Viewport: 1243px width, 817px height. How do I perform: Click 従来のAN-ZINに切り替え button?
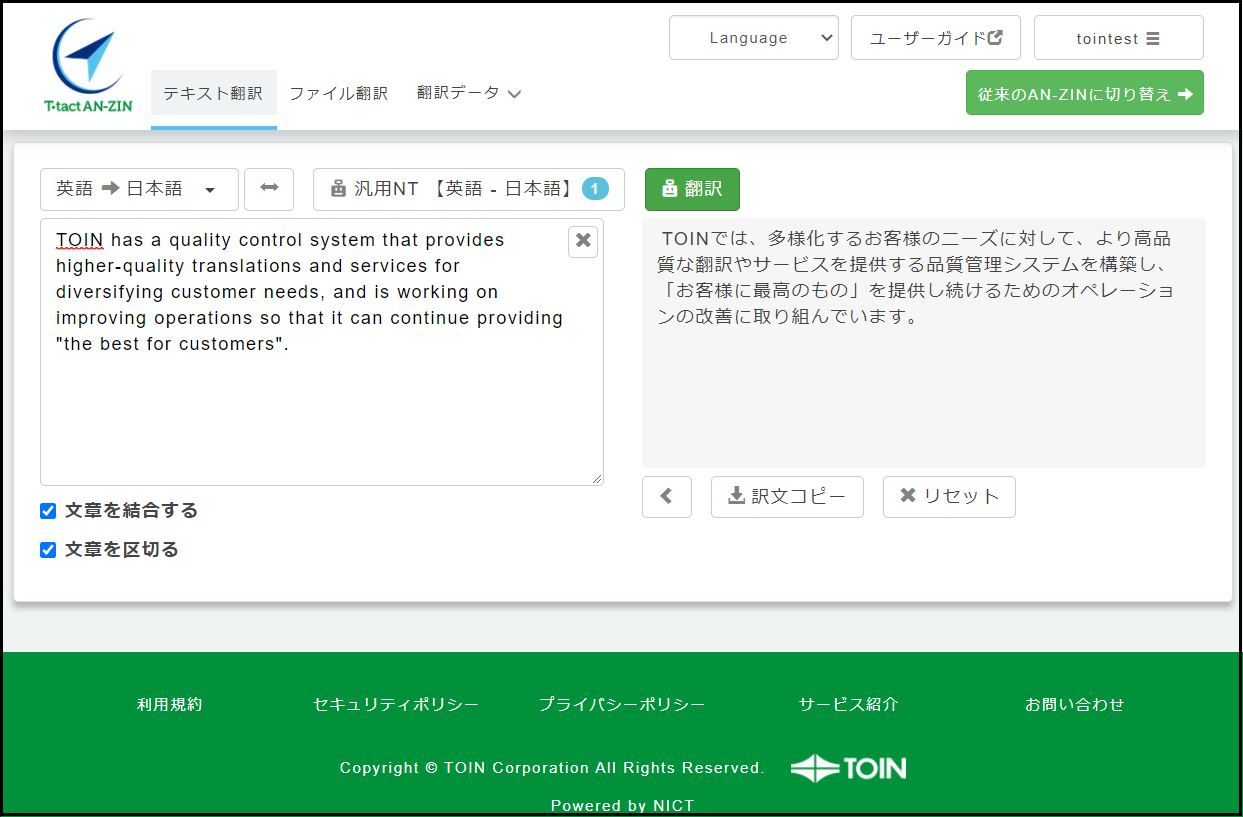[1085, 93]
